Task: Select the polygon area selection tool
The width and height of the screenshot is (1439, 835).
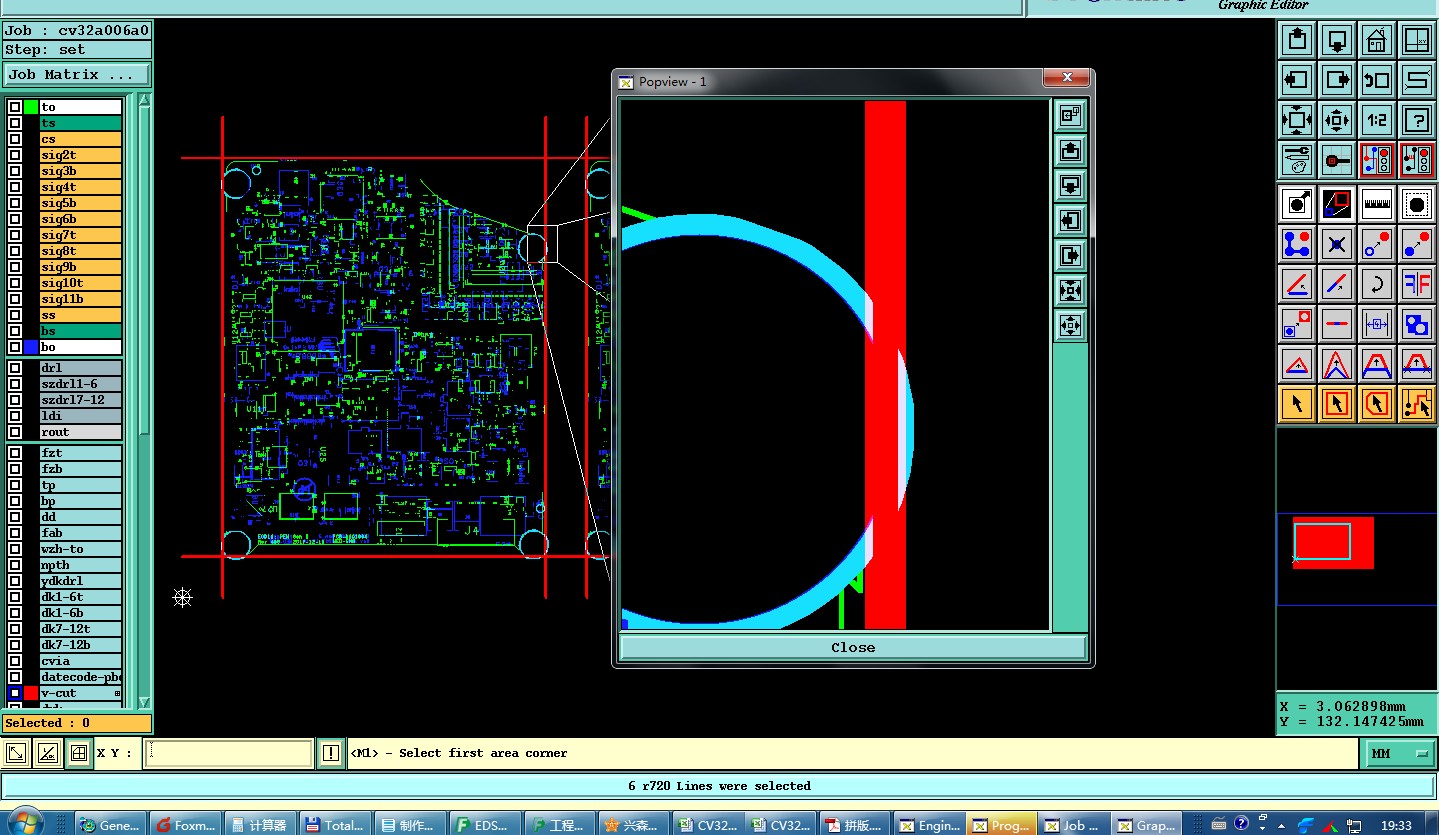Action: (x=1377, y=404)
